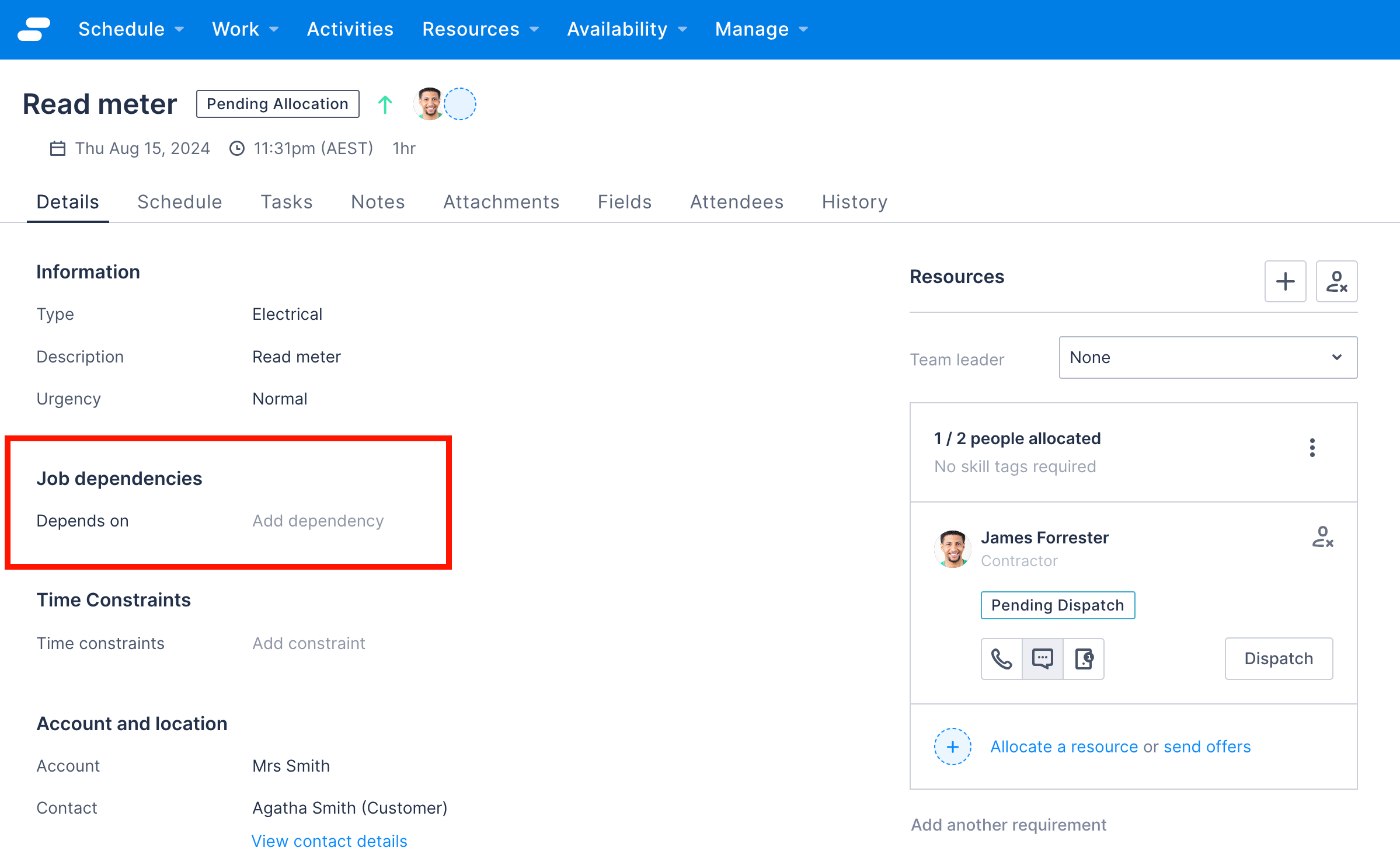The height and width of the screenshot is (851, 1400).
Task: Click the priority up arrow icon next to job title
Action: tap(386, 104)
